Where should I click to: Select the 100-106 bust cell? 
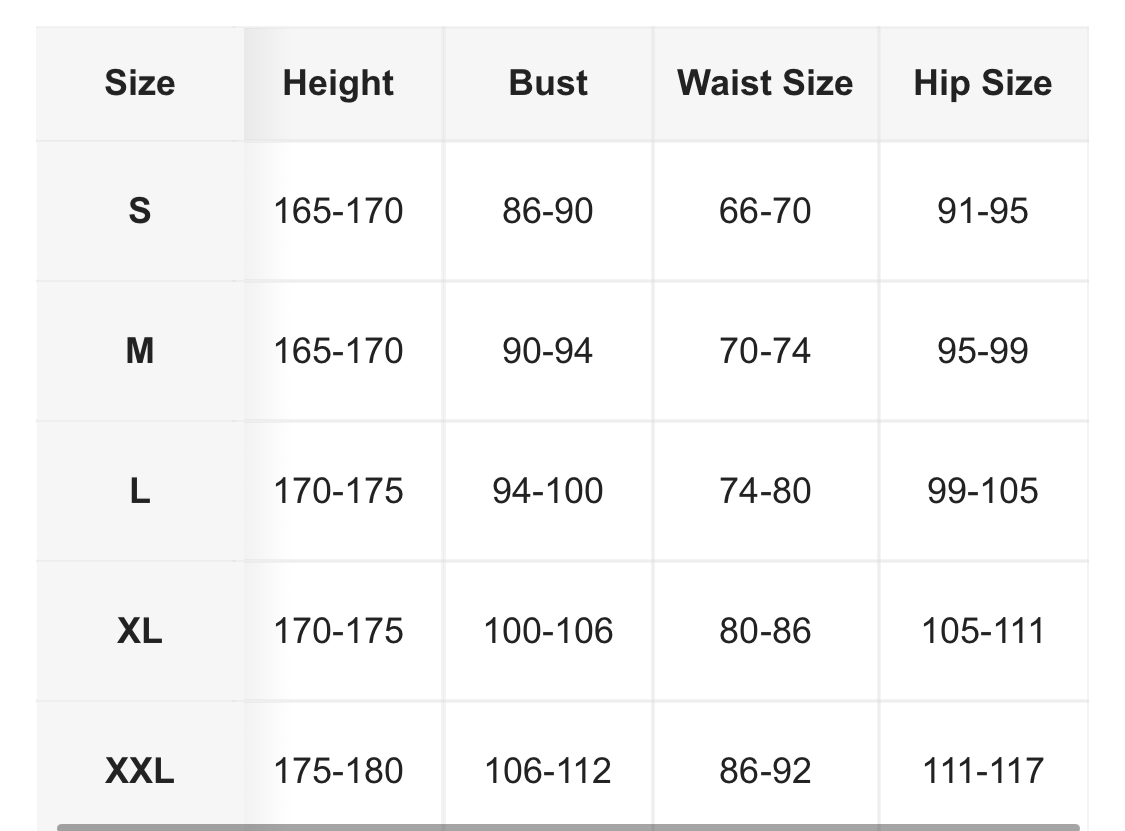click(x=548, y=631)
